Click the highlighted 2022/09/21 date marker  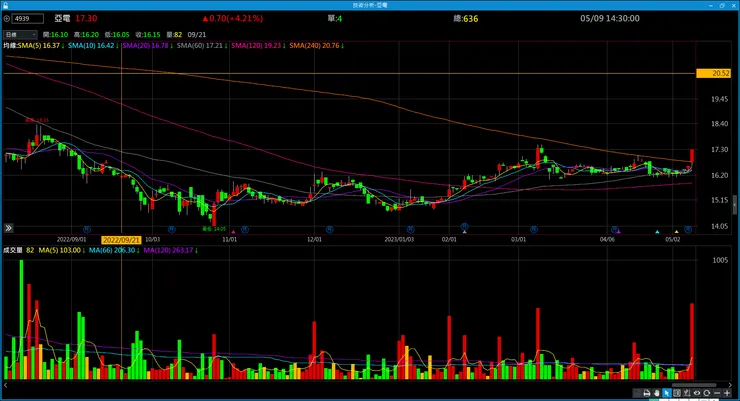[121, 240]
